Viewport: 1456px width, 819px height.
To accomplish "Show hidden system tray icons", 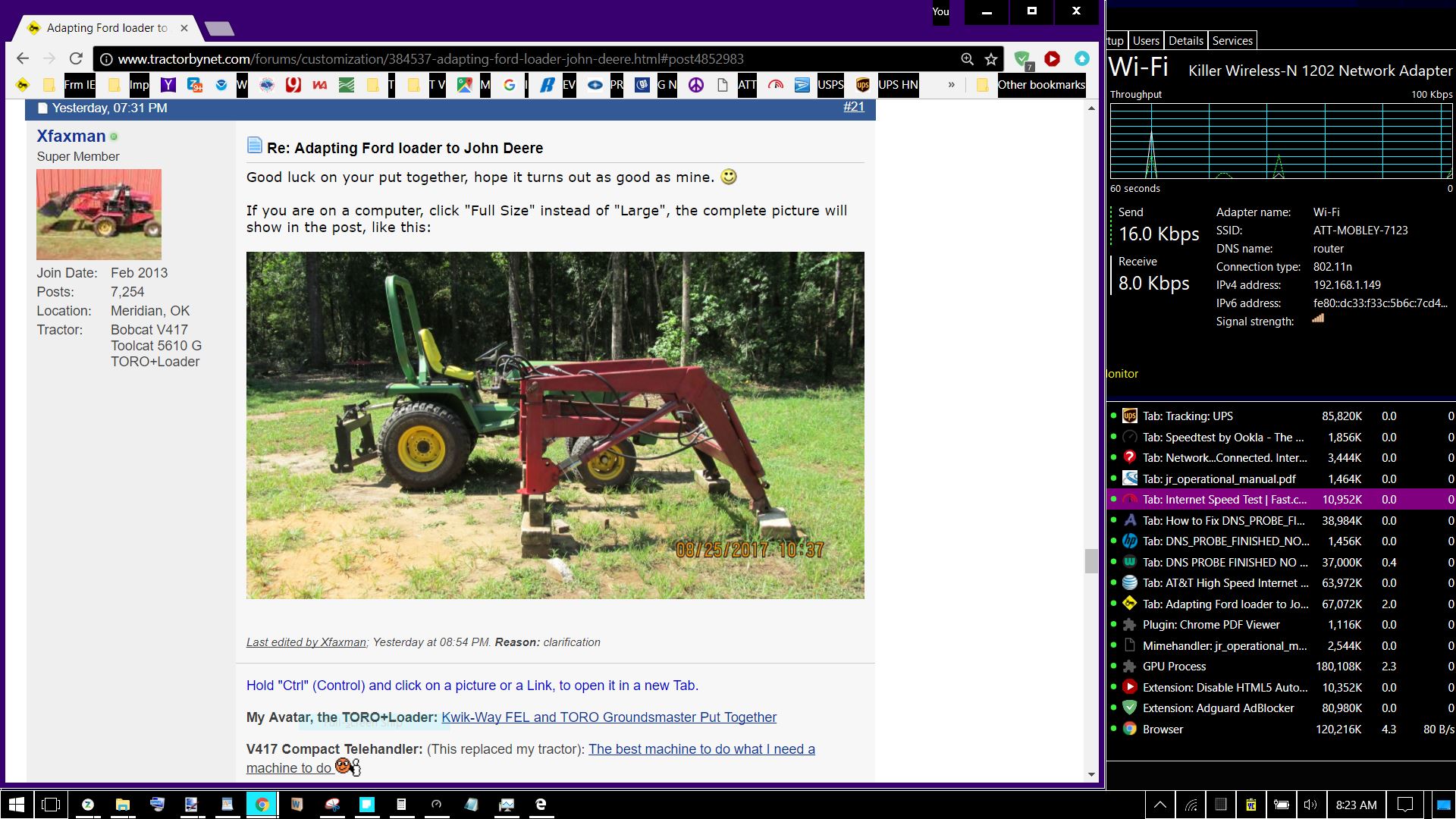I will click(x=1159, y=805).
